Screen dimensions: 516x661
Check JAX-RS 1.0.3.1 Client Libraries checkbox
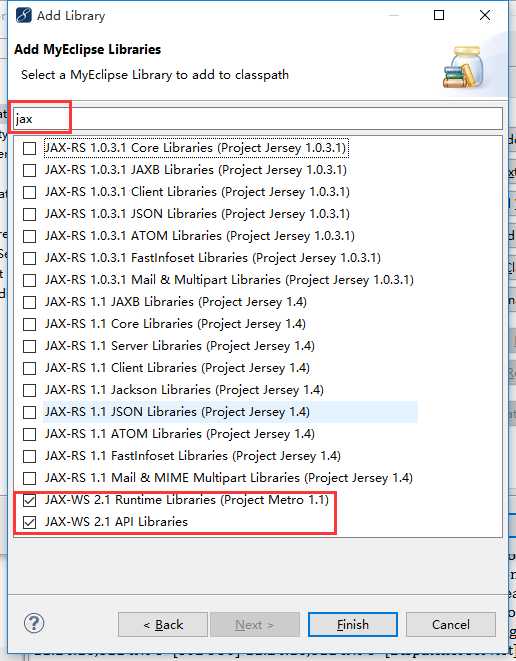pos(30,192)
